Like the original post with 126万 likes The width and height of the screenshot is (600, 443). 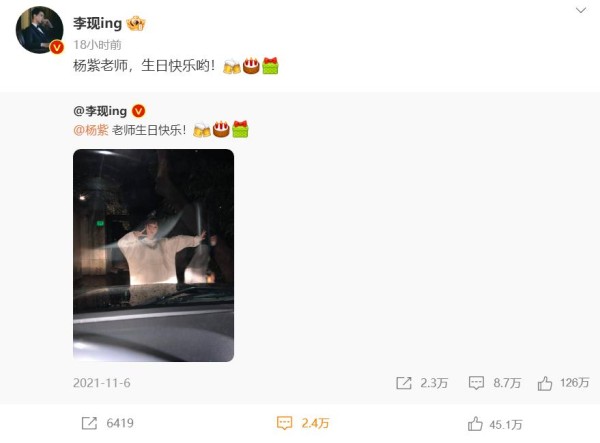pos(545,383)
